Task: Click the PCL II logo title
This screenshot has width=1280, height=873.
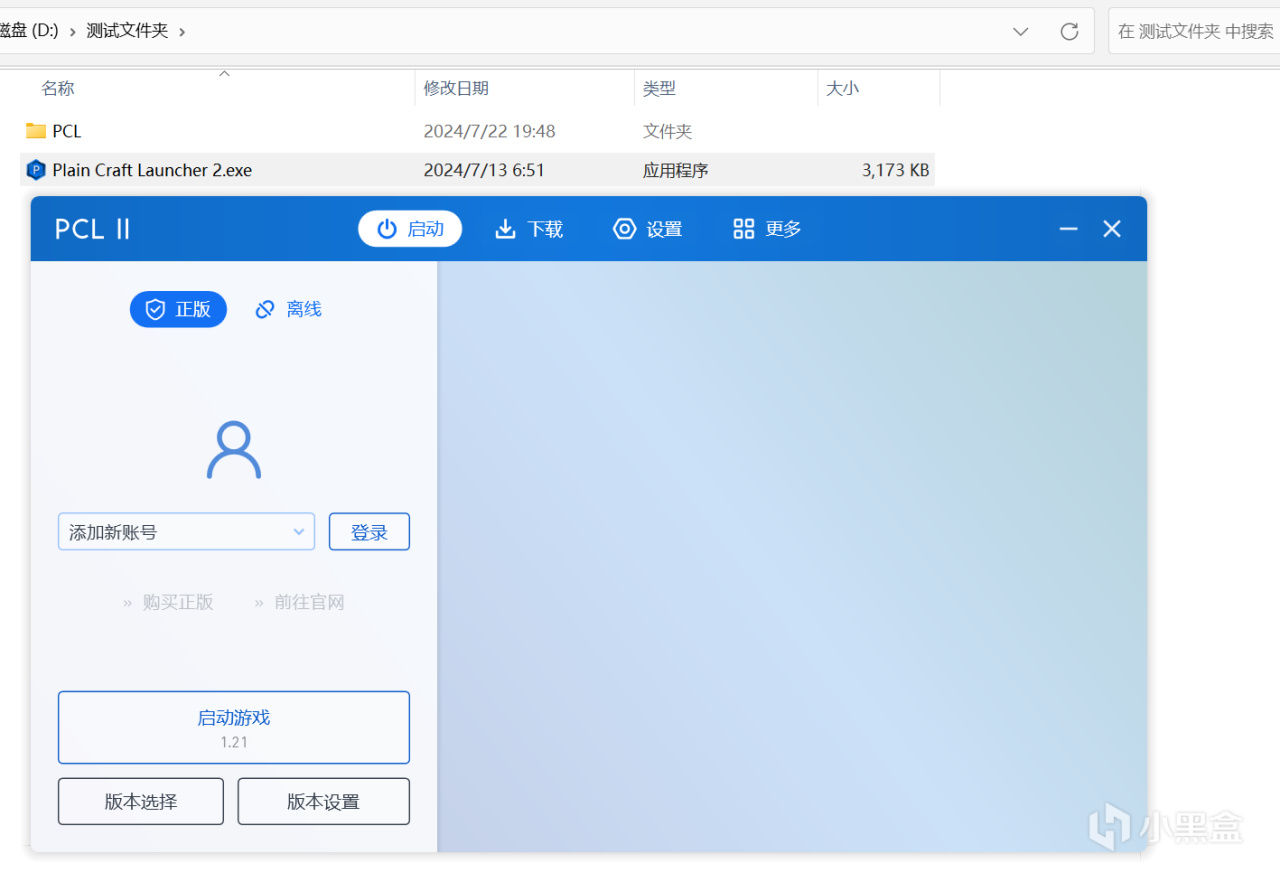Action: pyautogui.click(x=93, y=229)
